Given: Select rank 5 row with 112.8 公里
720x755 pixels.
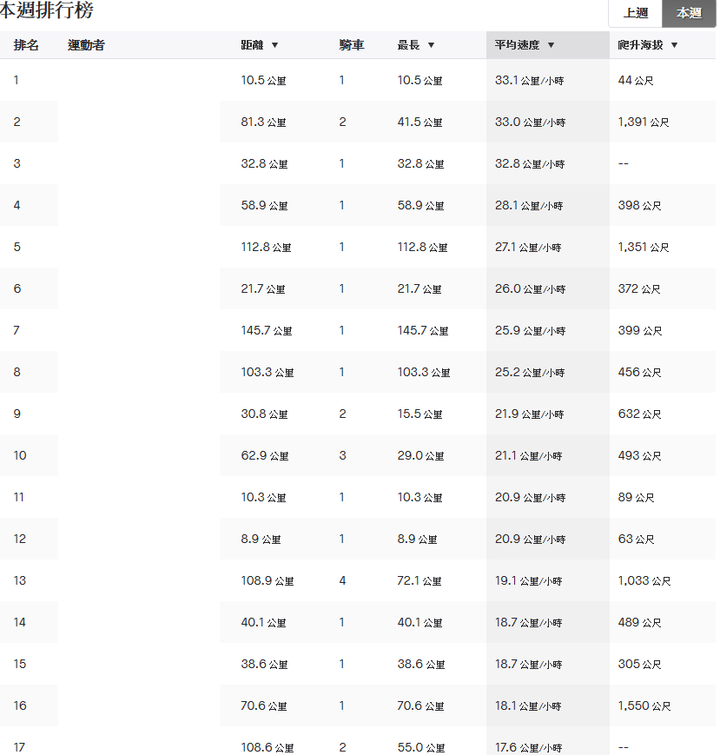Looking at the screenshot, I should click(x=358, y=247).
